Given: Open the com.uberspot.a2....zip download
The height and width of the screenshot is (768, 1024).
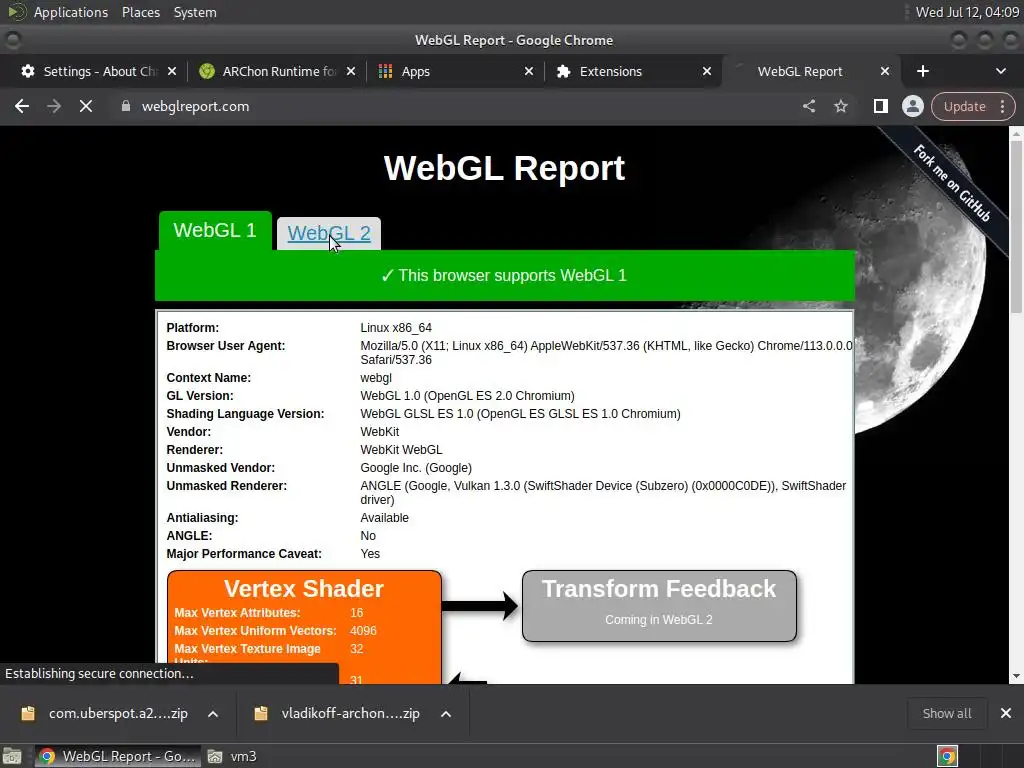Looking at the screenshot, I should pyautogui.click(x=118, y=713).
